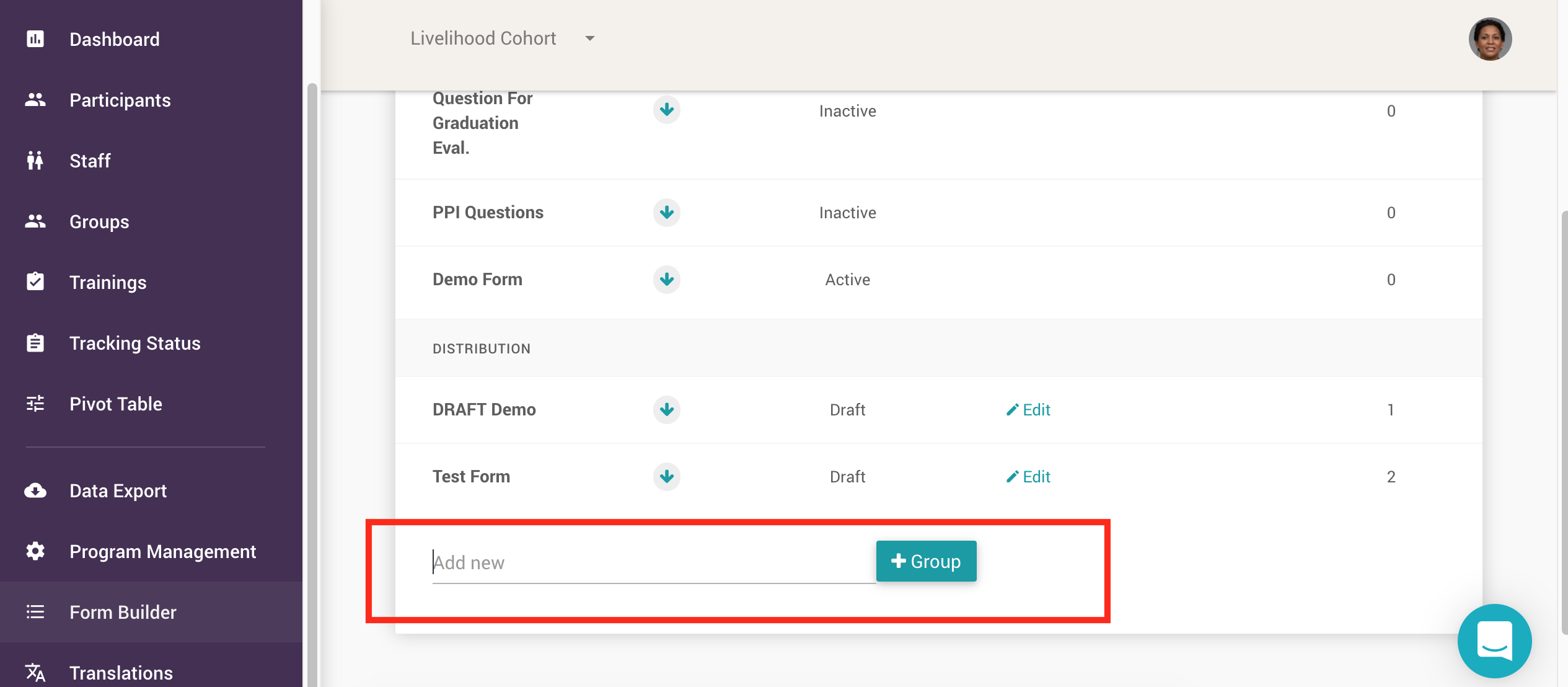Viewport: 1568px width, 687px height.
Task: Open the Livelihood Cohort dropdown
Action: click(x=589, y=38)
